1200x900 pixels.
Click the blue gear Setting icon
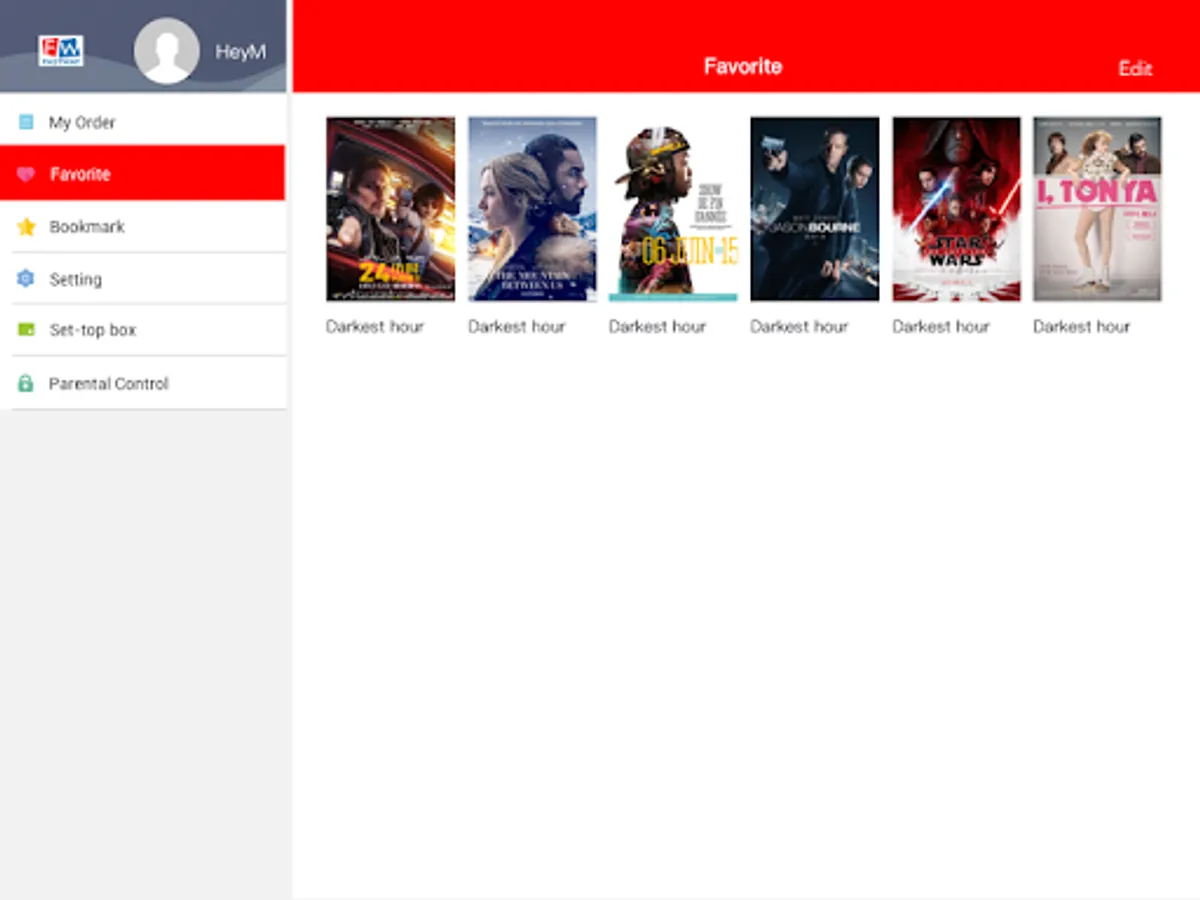pyautogui.click(x=26, y=279)
